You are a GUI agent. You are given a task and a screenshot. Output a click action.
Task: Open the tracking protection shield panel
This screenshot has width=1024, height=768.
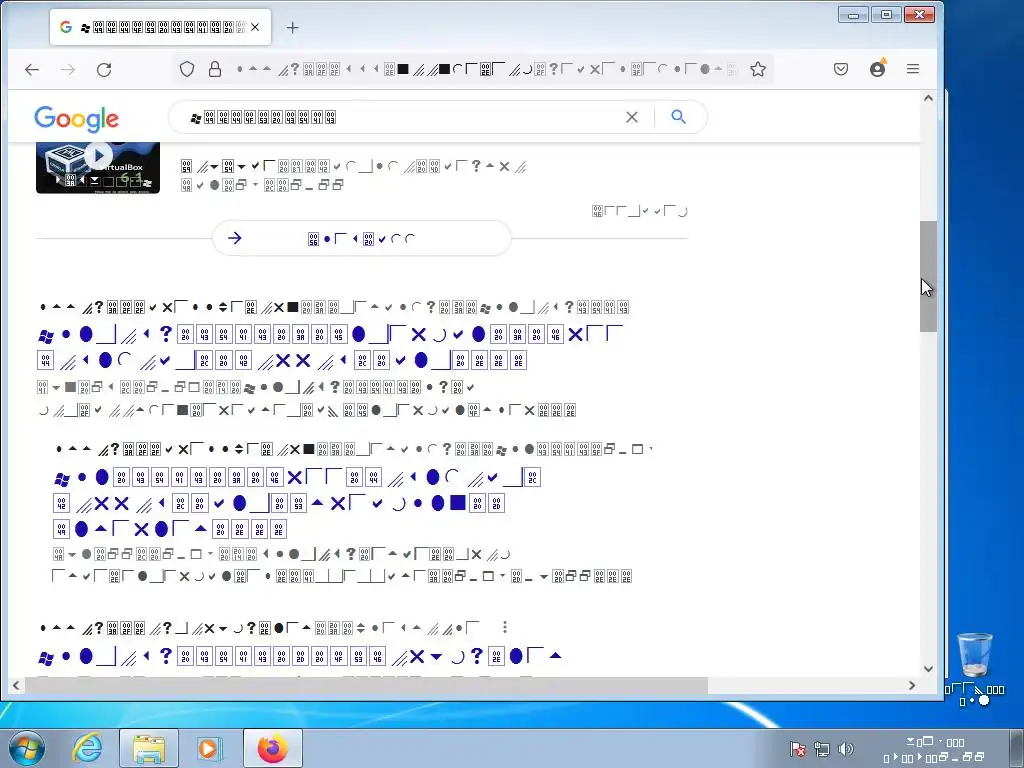[187, 69]
